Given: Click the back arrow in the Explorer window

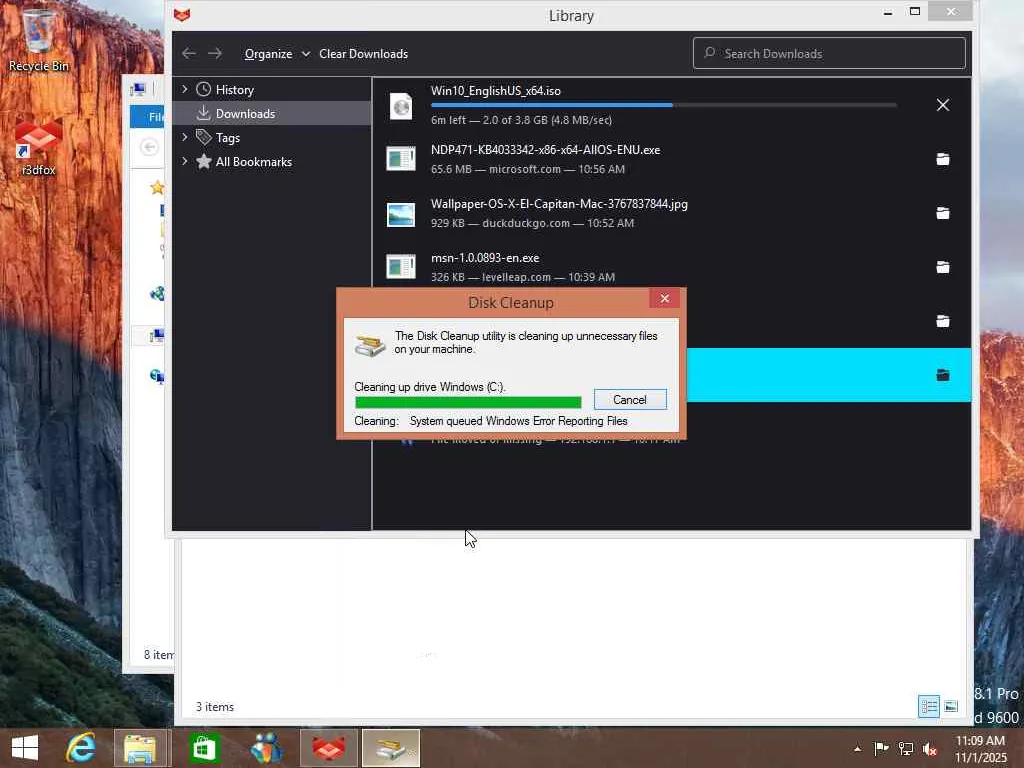Looking at the screenshot, I should [x=149, y=147].
